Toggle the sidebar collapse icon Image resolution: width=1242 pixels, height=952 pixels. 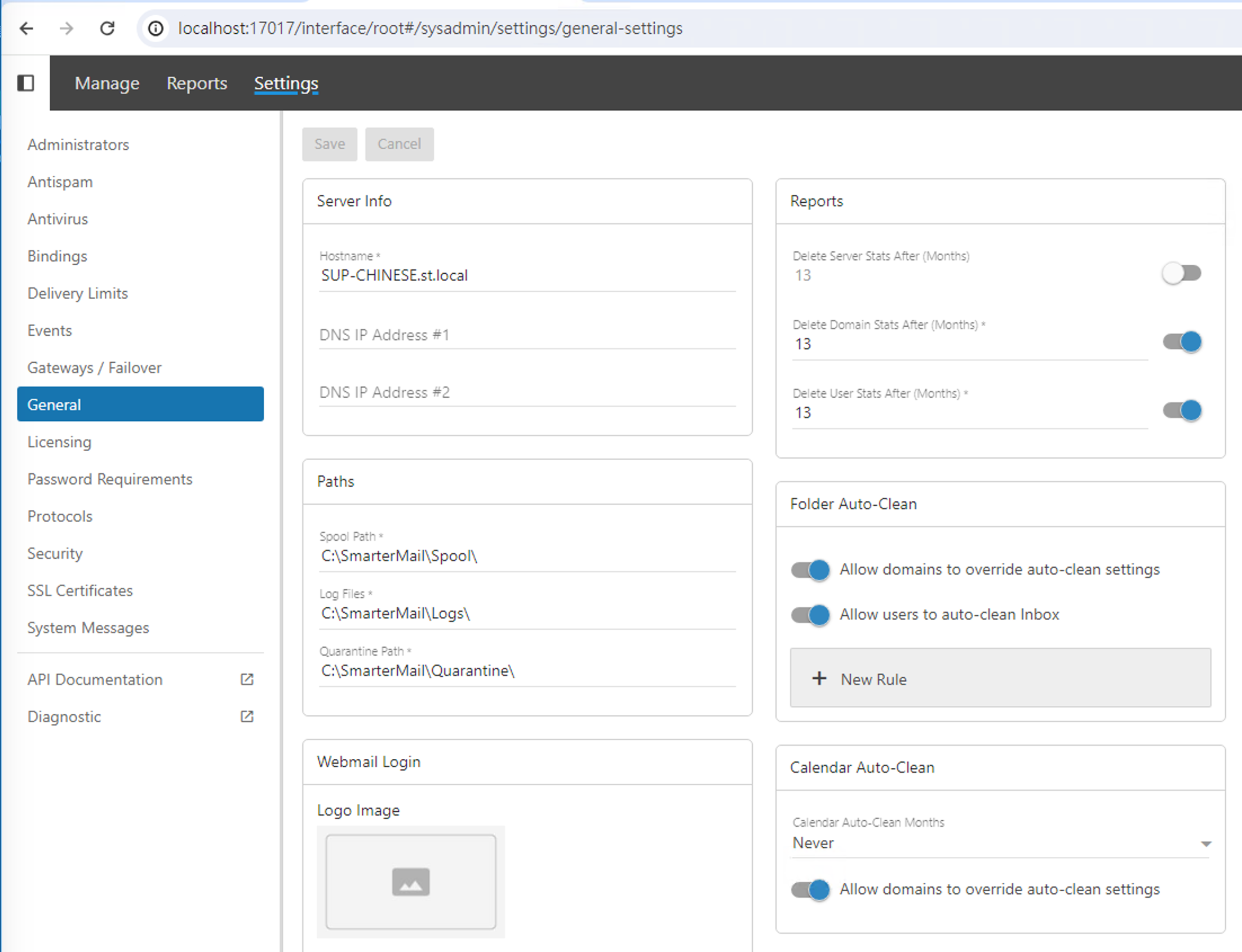[25, 83]
